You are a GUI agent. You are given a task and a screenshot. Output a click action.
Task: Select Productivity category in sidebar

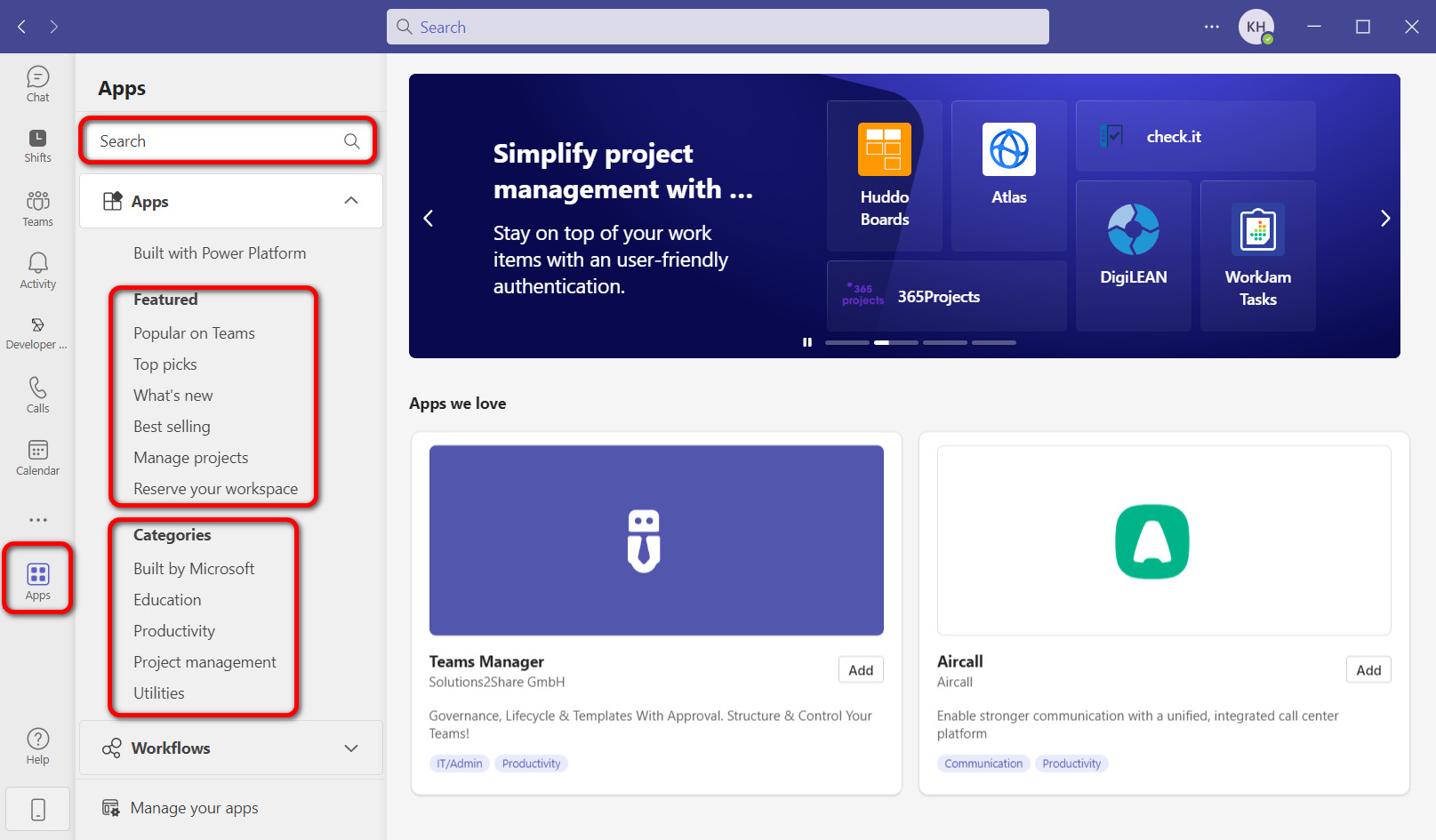coord(174,631)
